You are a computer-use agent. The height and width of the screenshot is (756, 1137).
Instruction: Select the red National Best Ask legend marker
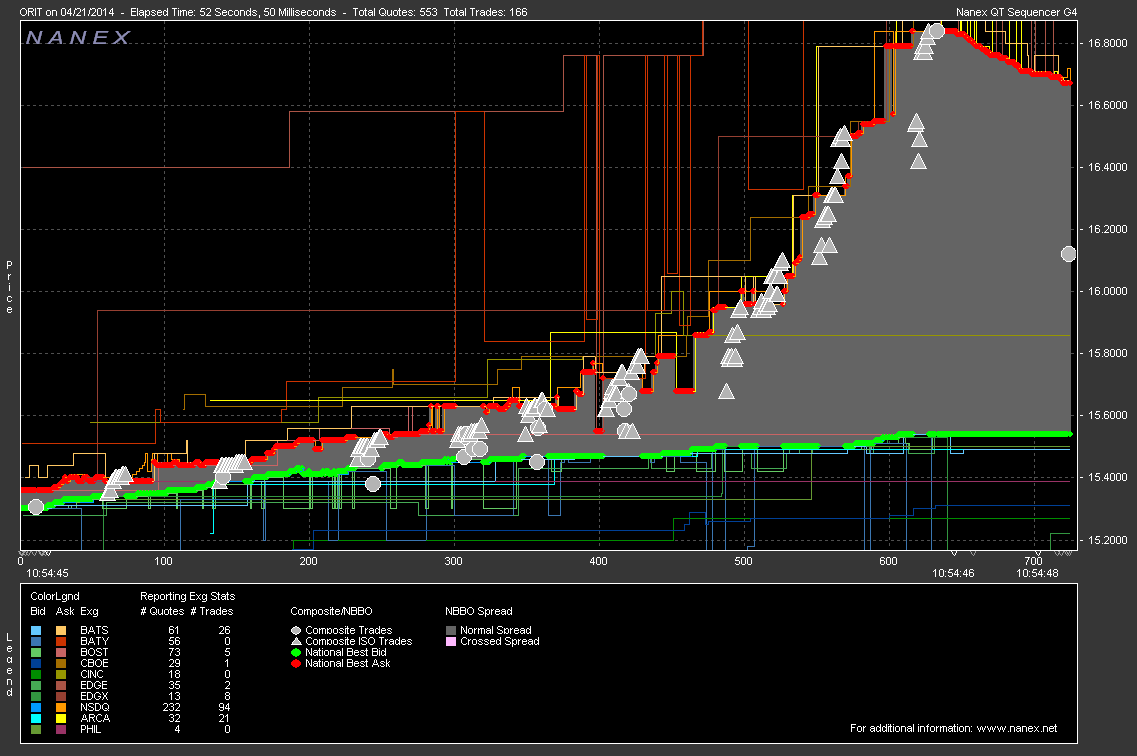[x=296, y=663]
